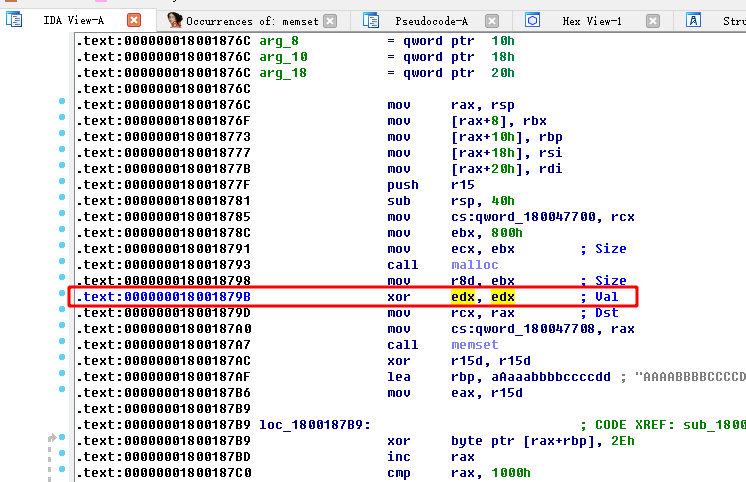This screenshot has height=482, width=746.
Task: Select xor r15d, r15d instruction
Action: click(x=459, y=361)
